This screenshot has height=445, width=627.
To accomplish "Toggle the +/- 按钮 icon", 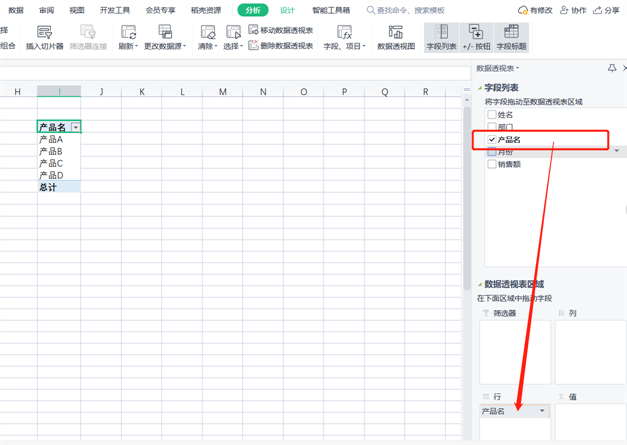I will 476,38.
